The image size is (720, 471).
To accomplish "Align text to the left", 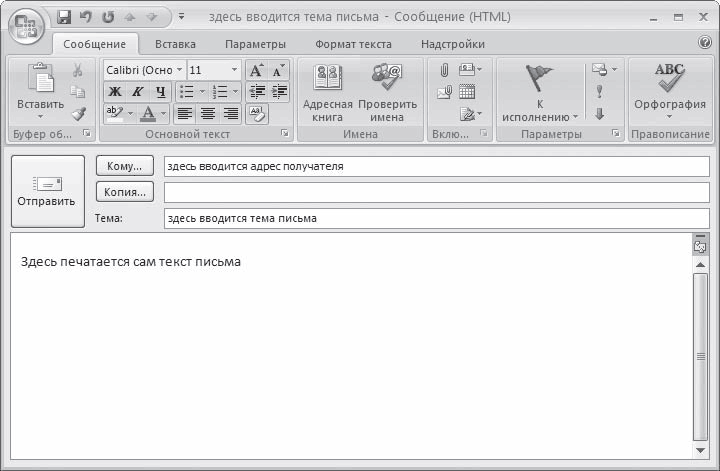I will 185,113.
